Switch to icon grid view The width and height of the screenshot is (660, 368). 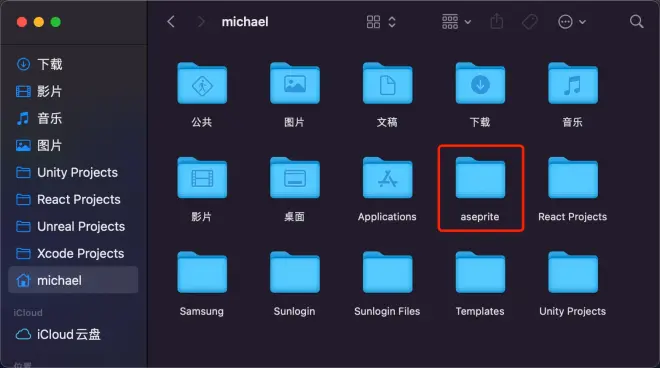click(373, 22)
